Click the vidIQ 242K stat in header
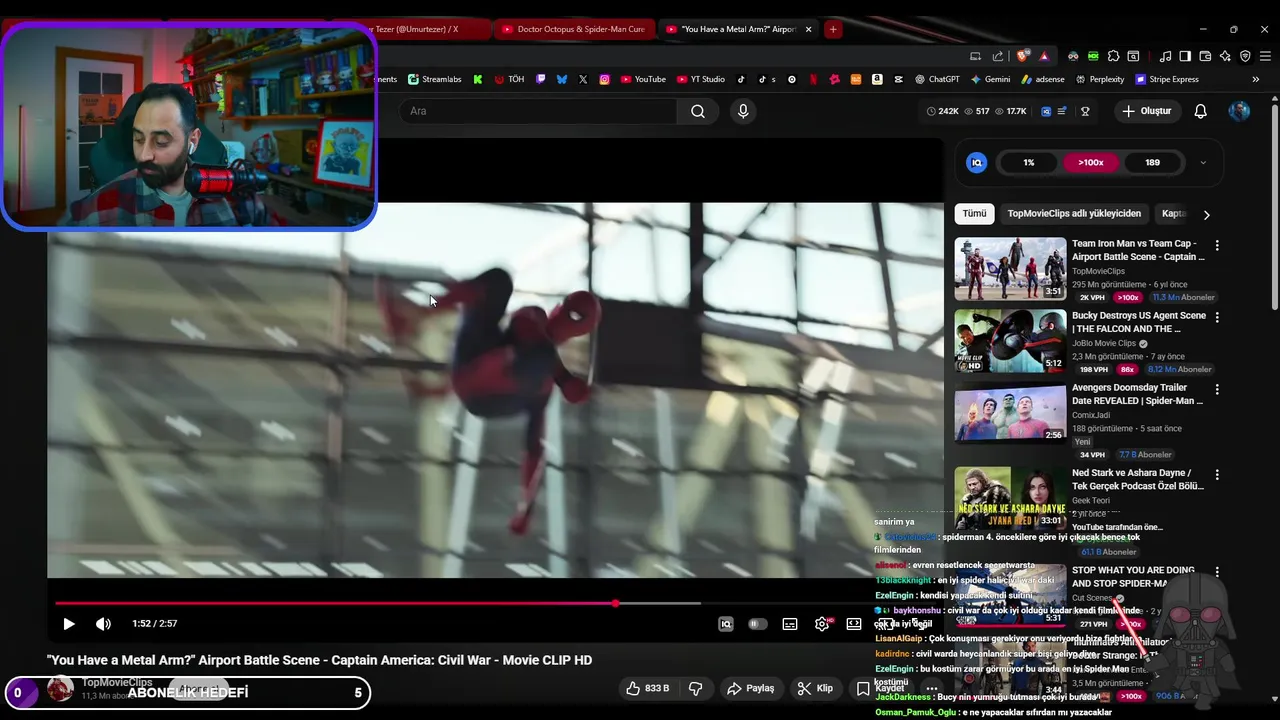Screen dimensions: 1280x720 tap(943, 111)
